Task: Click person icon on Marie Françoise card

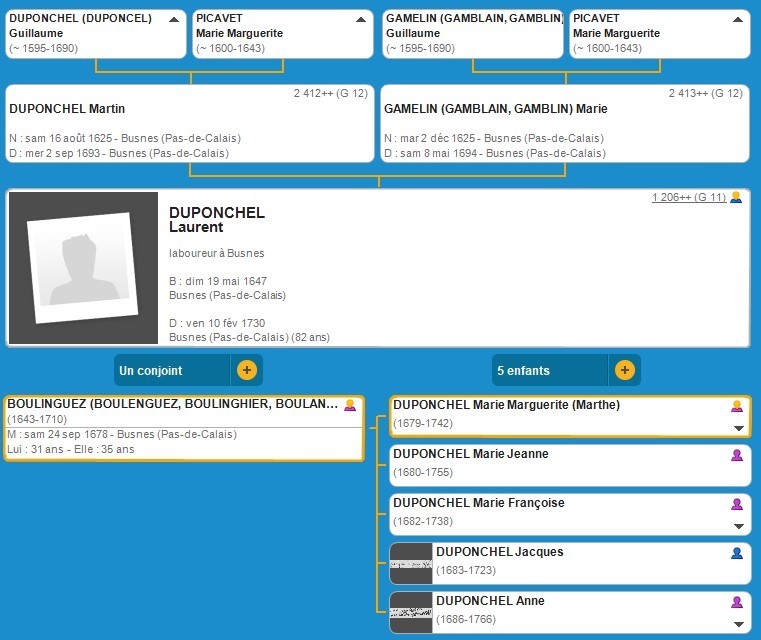Action: 737,504
